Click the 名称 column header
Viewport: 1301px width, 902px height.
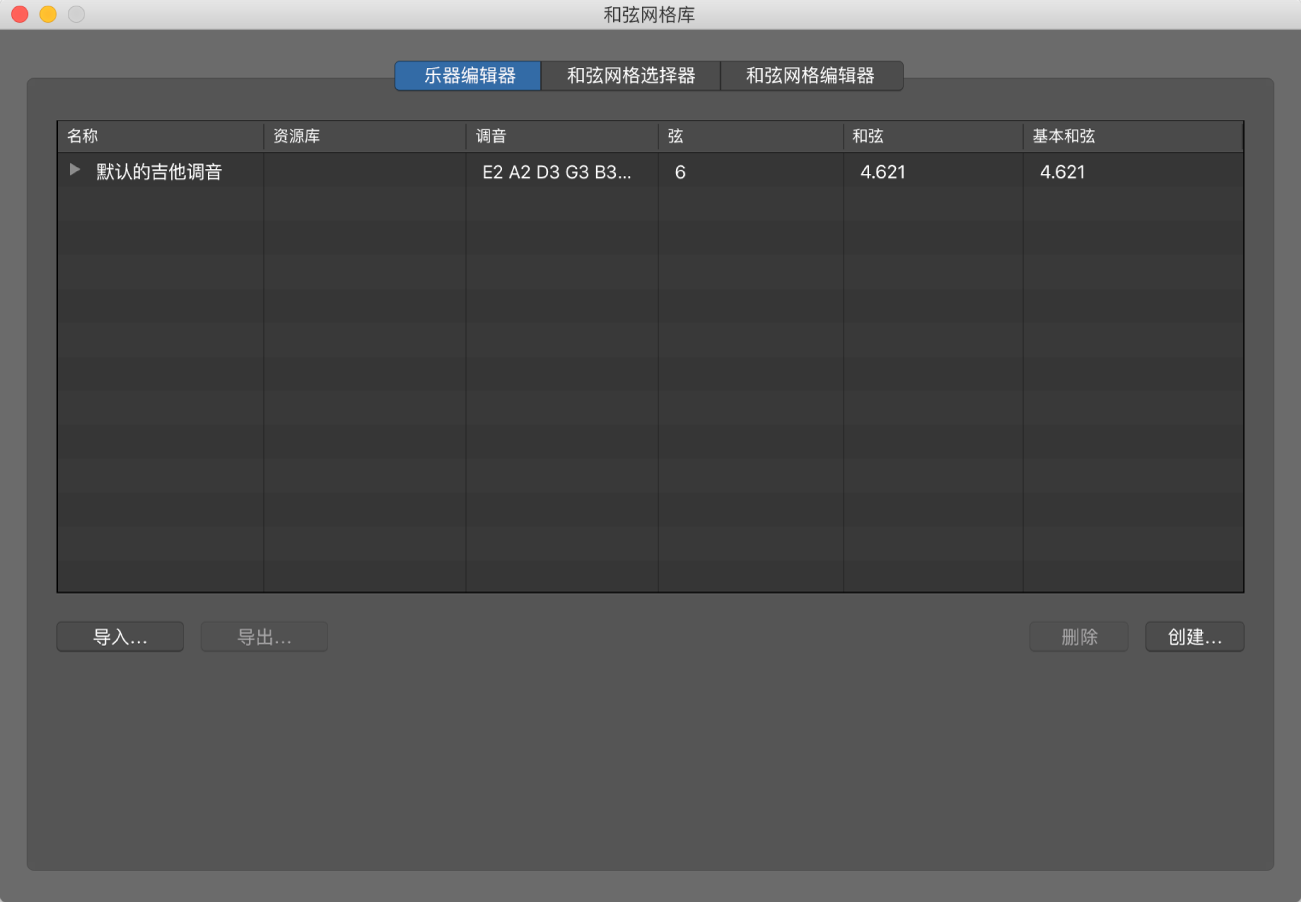click(161, 137)
